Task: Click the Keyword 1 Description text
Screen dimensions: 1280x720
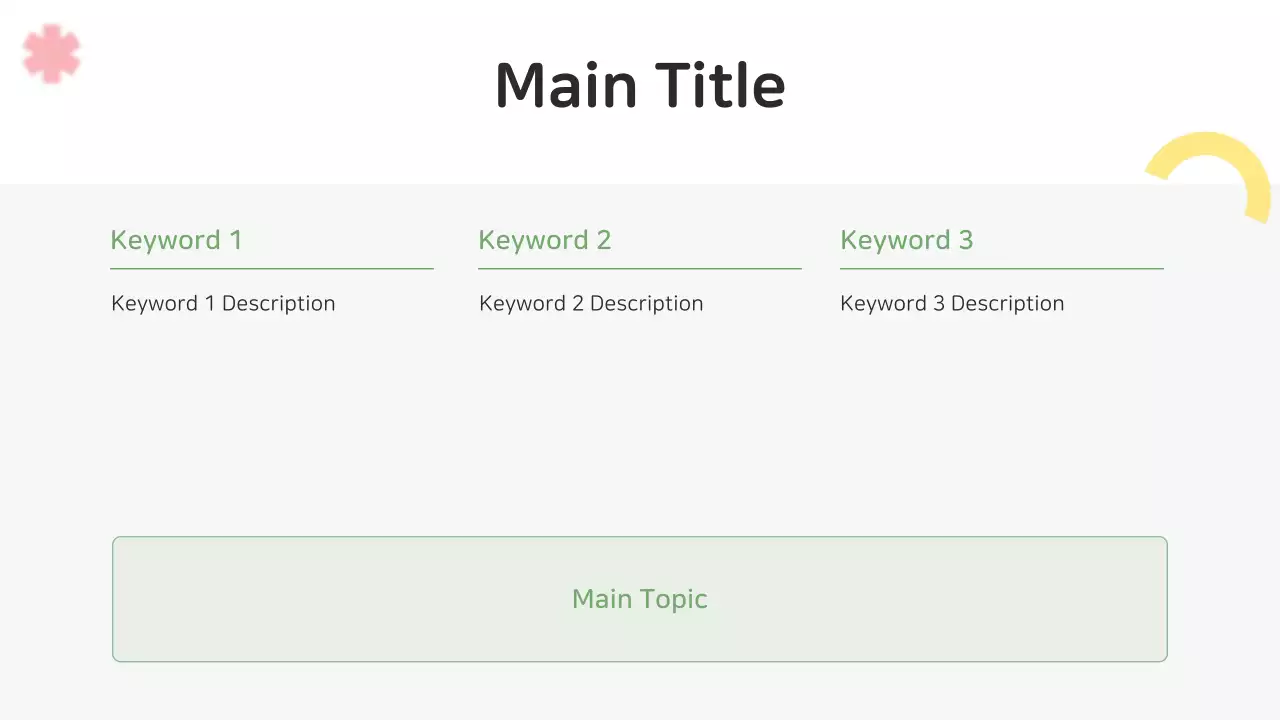Action: click(223, 304)
